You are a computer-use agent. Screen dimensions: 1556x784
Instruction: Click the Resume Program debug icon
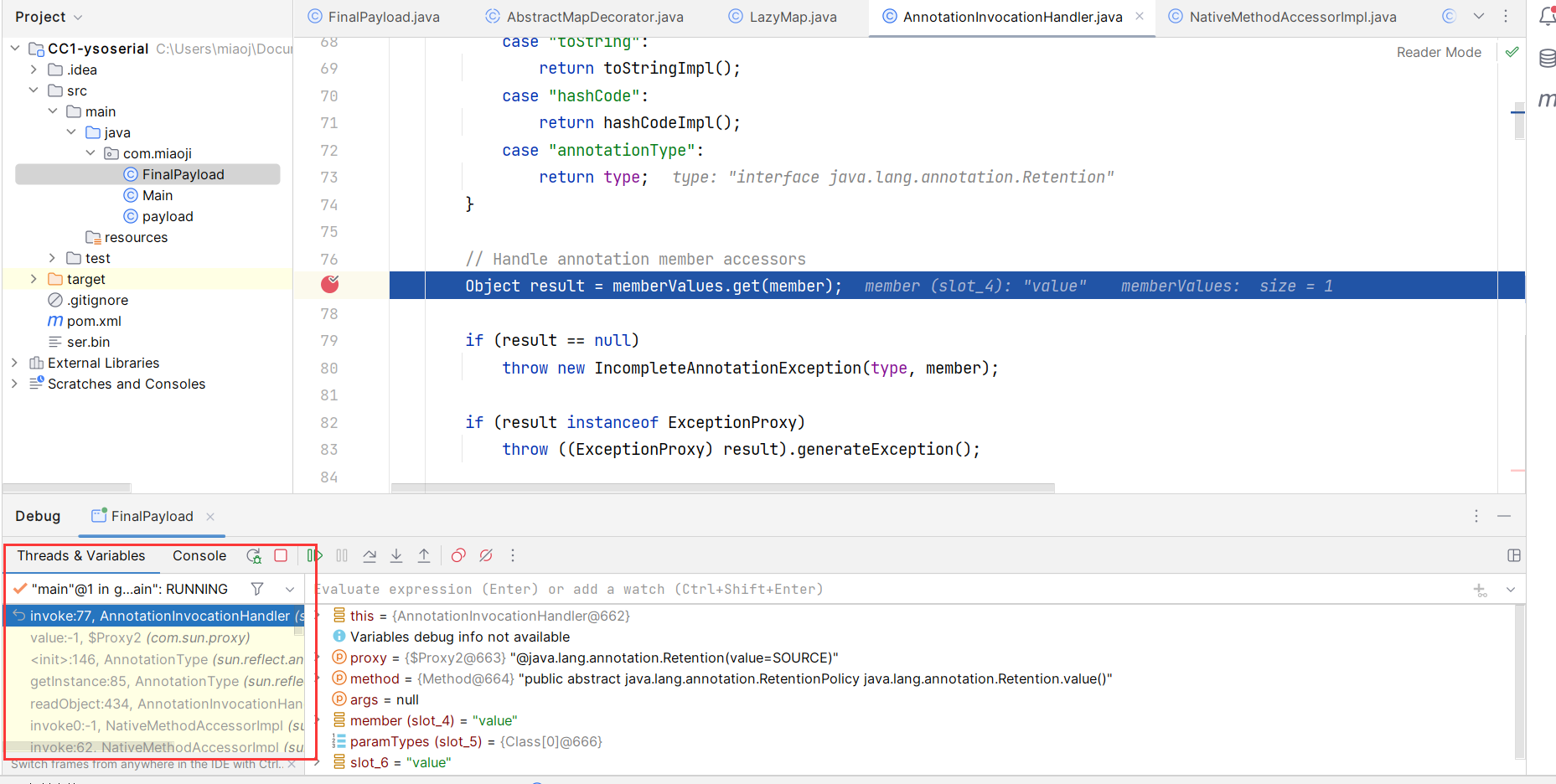tap(315, 555)
